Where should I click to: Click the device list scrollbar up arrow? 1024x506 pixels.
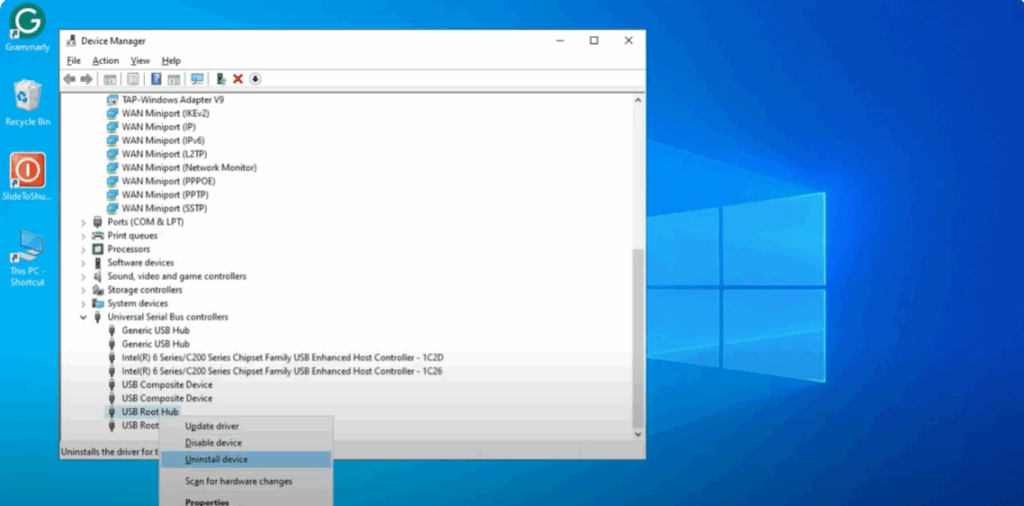pos(638,100)
